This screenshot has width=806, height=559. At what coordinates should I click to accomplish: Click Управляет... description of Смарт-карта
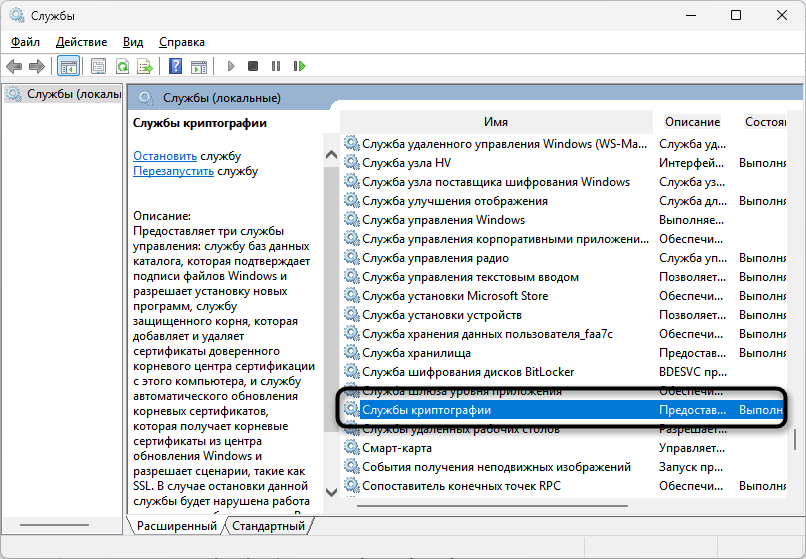tap(692, 448)
